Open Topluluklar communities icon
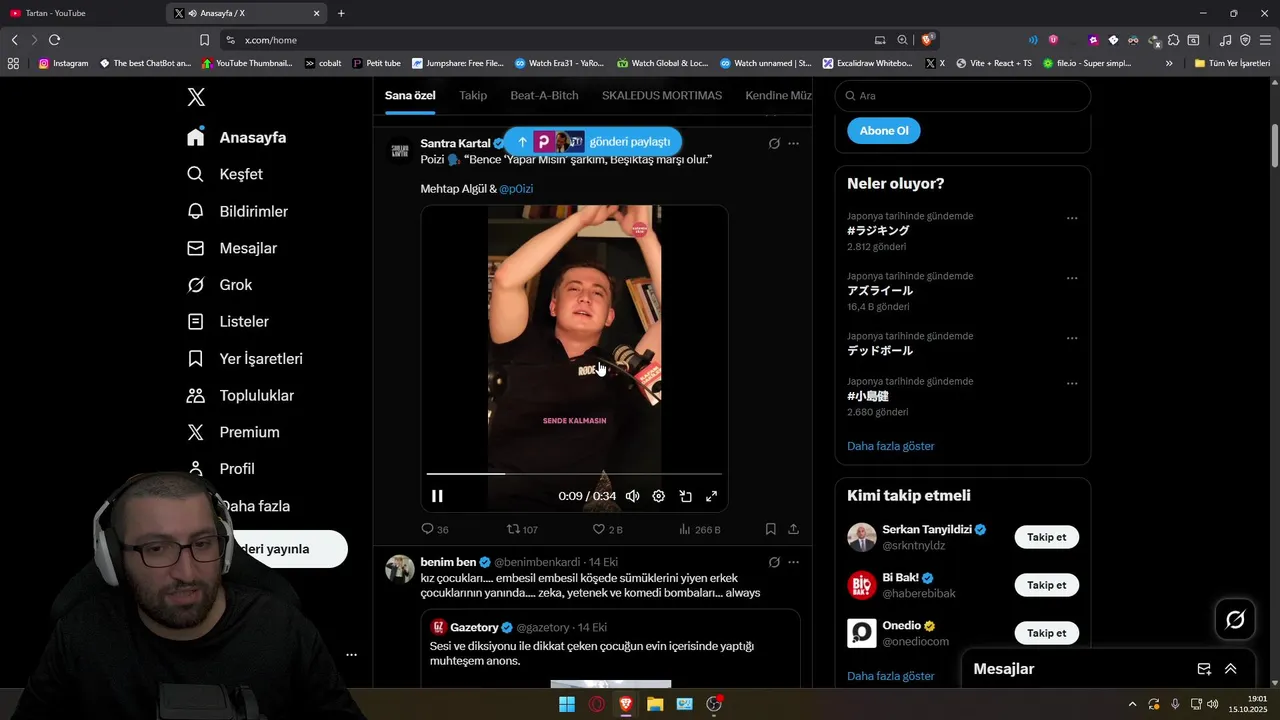 196,395
